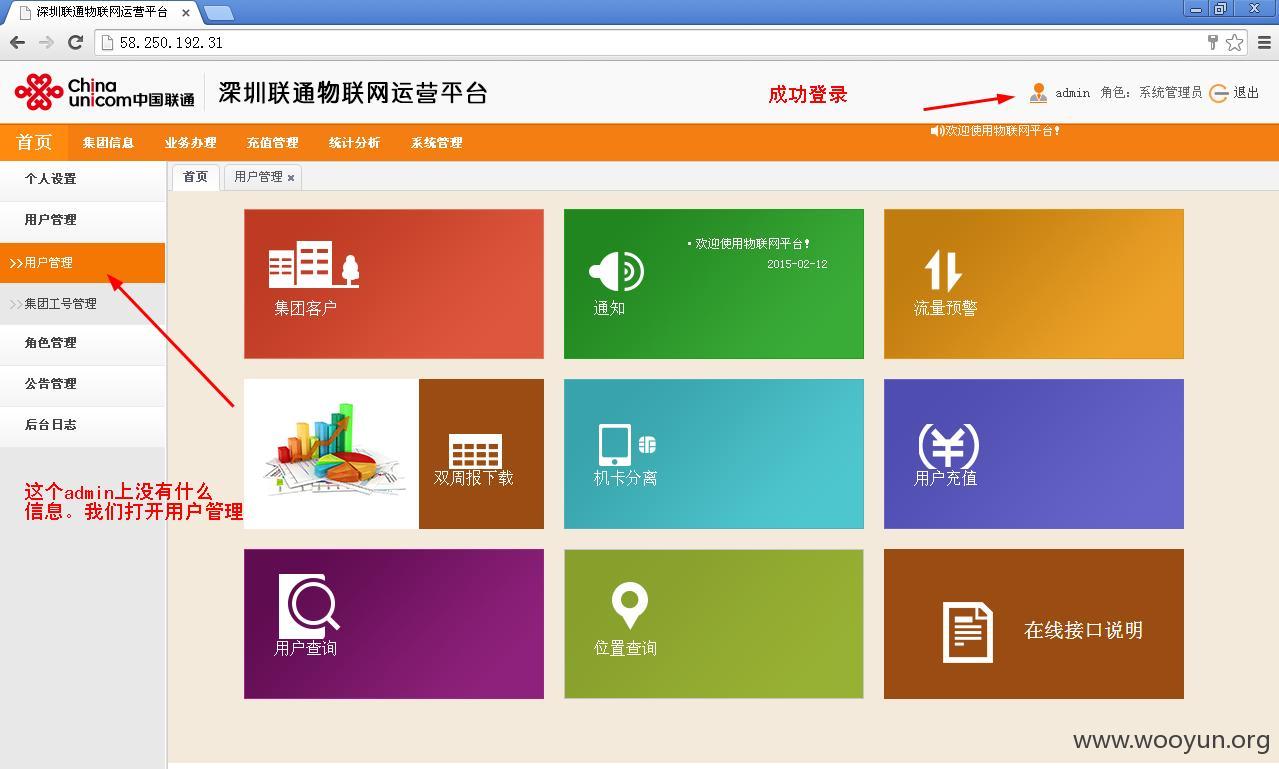1279x769 pixels.
Task: Click the 机卡分离 phone and SIM icon
Action: [627, 445]
